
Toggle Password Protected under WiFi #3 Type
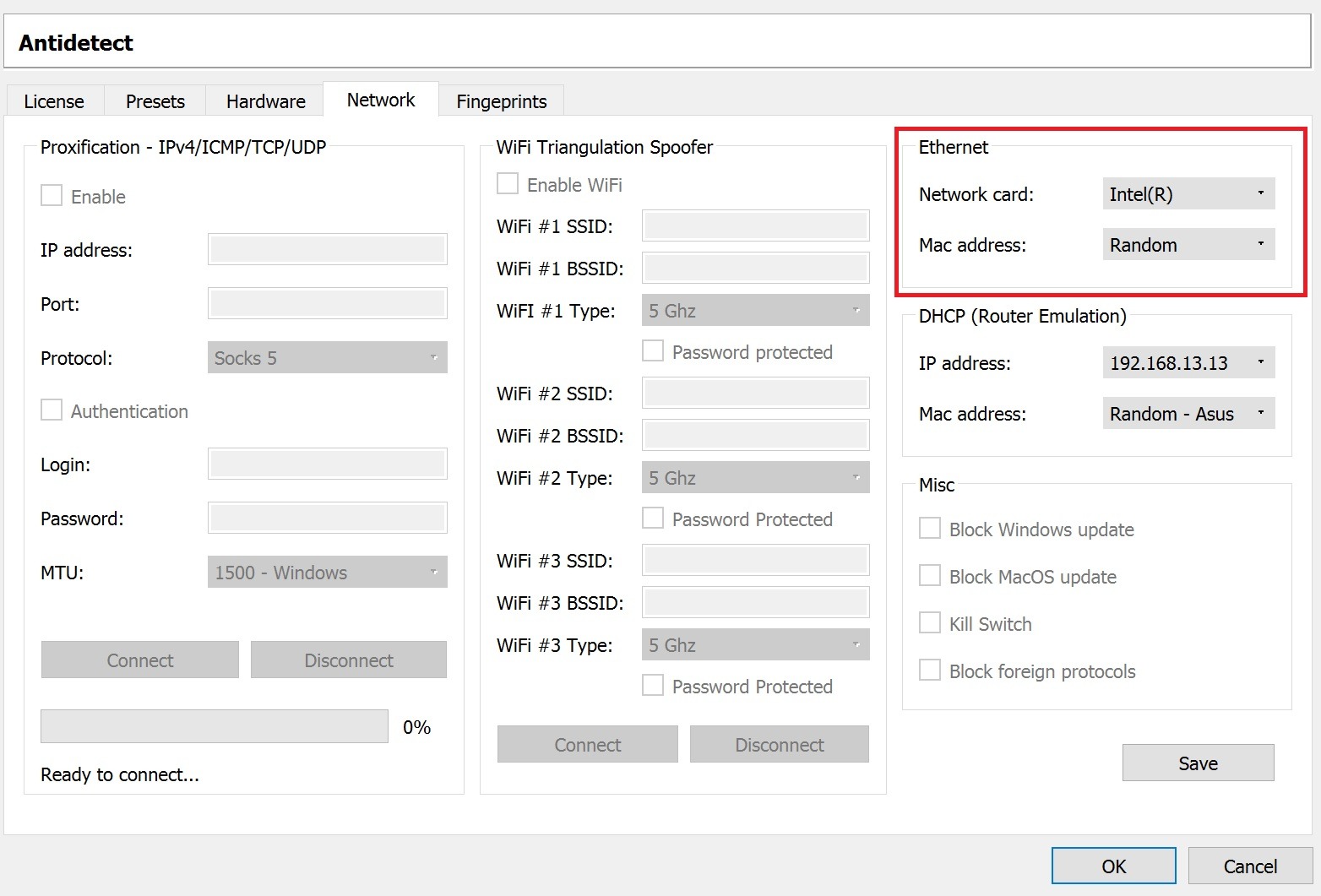653,686
